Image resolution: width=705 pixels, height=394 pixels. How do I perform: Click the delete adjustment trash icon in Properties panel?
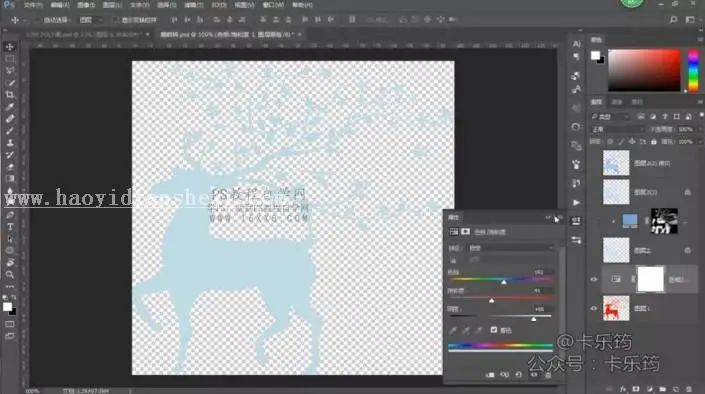548,375
